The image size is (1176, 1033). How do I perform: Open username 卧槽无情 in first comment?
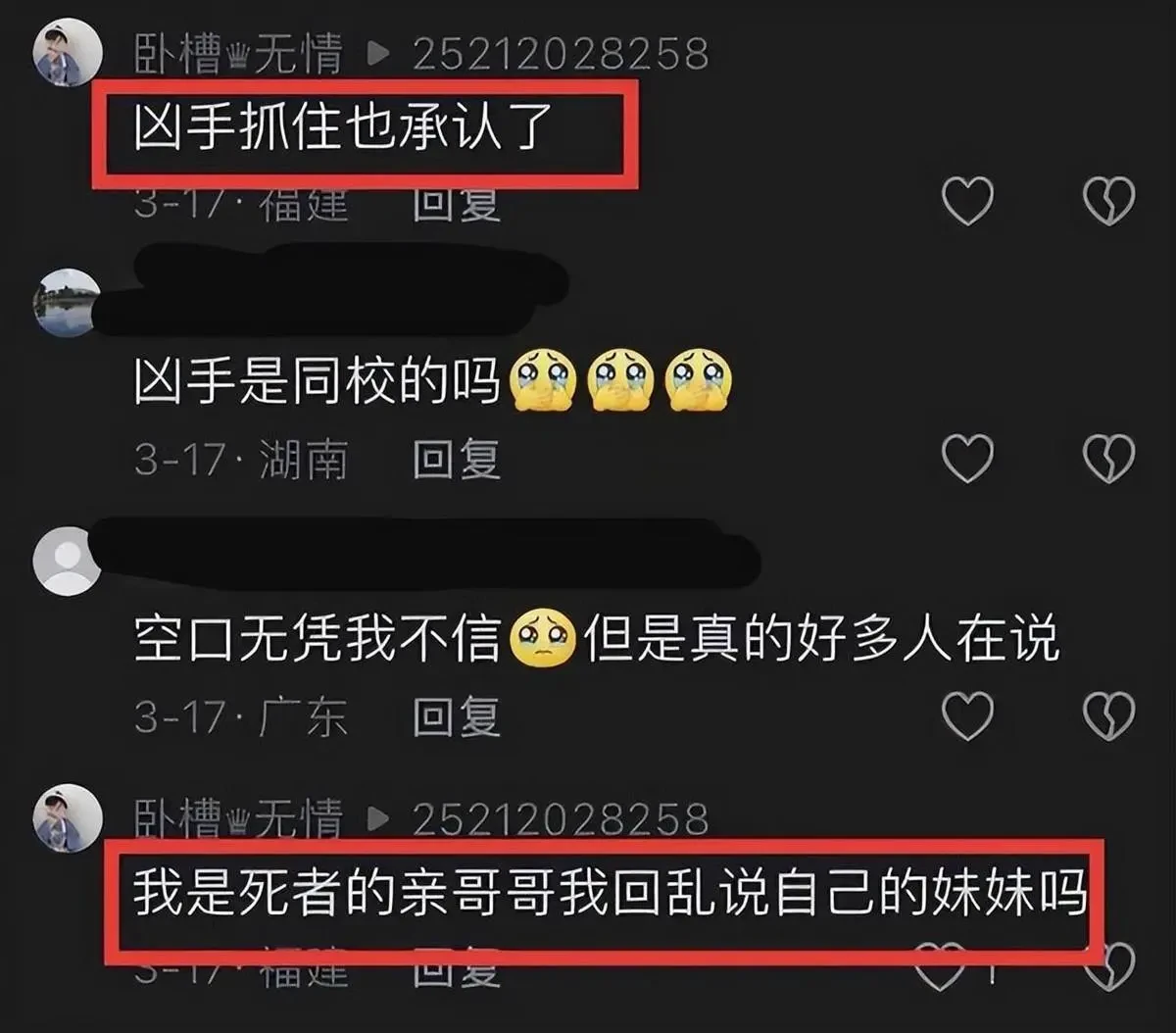point(238,53)
